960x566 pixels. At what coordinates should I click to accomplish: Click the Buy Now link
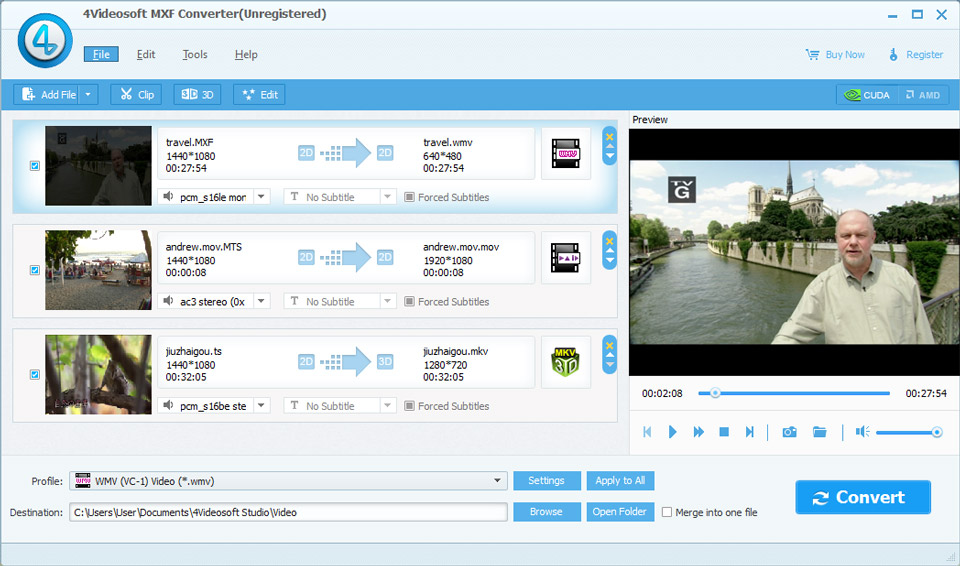point(835,55)
